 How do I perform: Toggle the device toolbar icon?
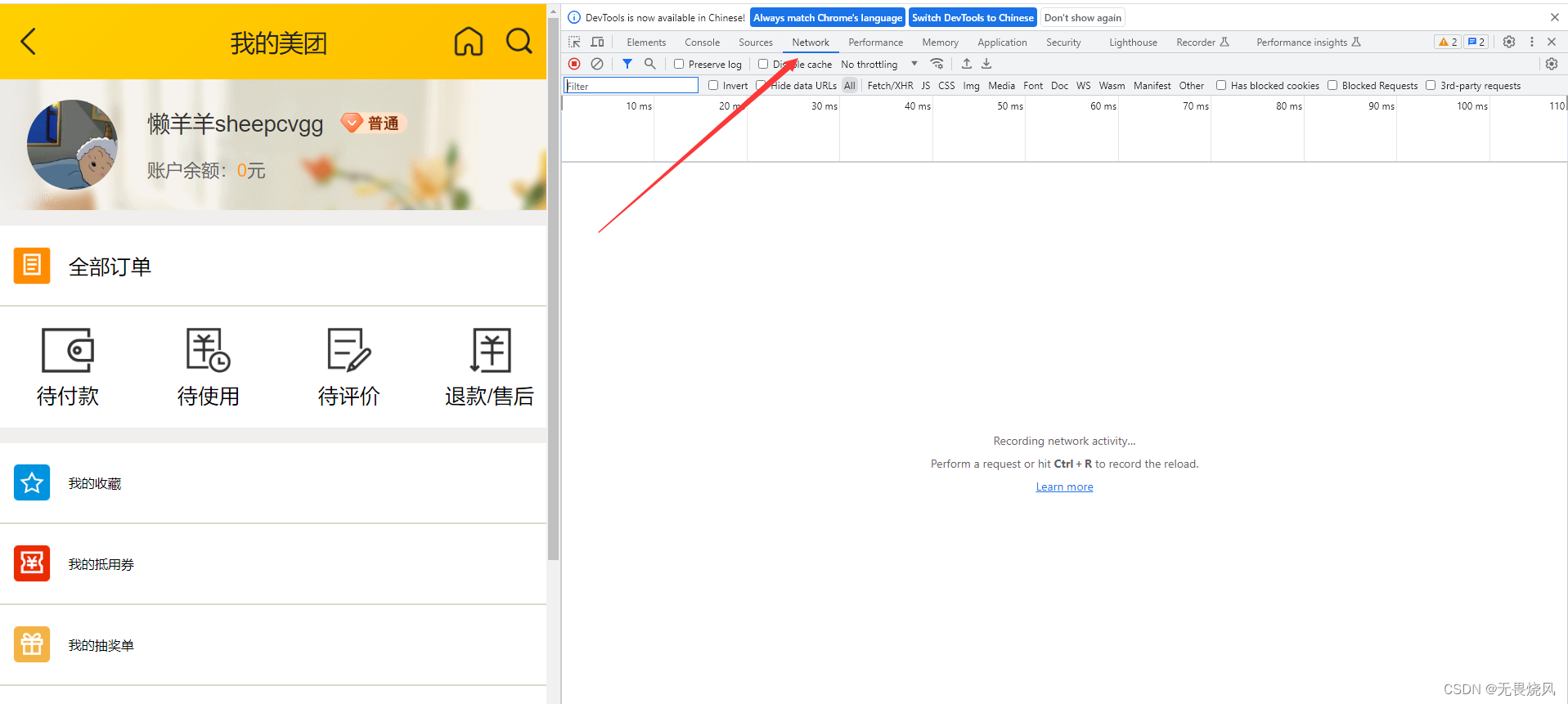pyautogui.click(x=597, y=42)
